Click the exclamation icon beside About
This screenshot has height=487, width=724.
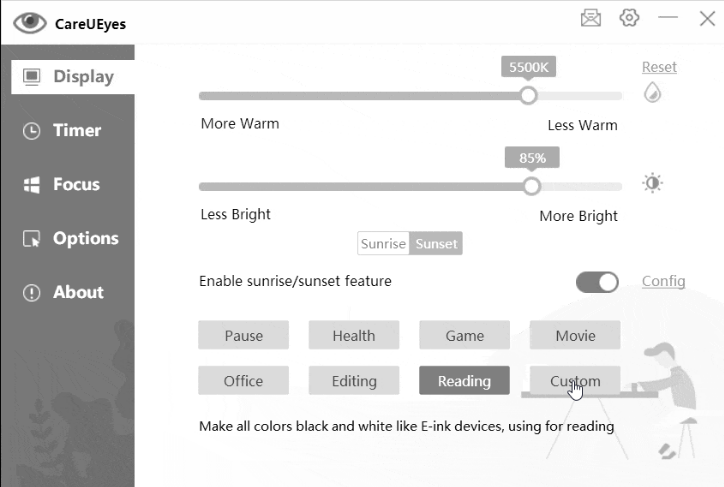[31, 293]
